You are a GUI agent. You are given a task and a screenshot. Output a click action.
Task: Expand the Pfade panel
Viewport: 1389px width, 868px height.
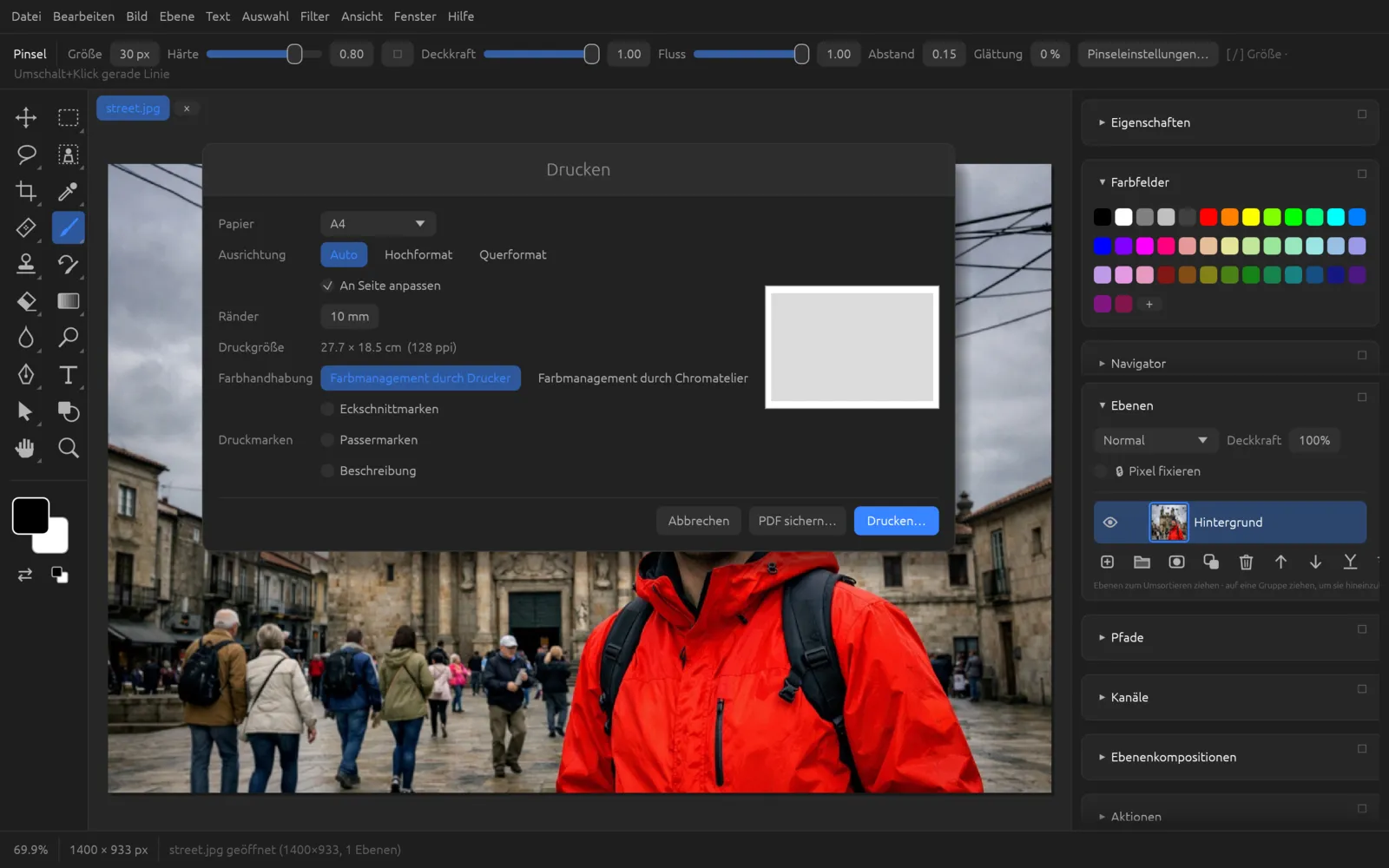coord(1121,637)
